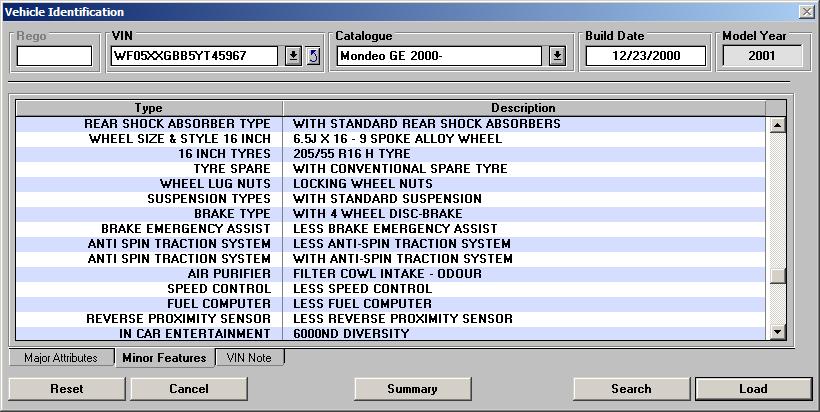Switch to Major Attributes tab
This screenshot has height=412, width=820.
[61, 358]
